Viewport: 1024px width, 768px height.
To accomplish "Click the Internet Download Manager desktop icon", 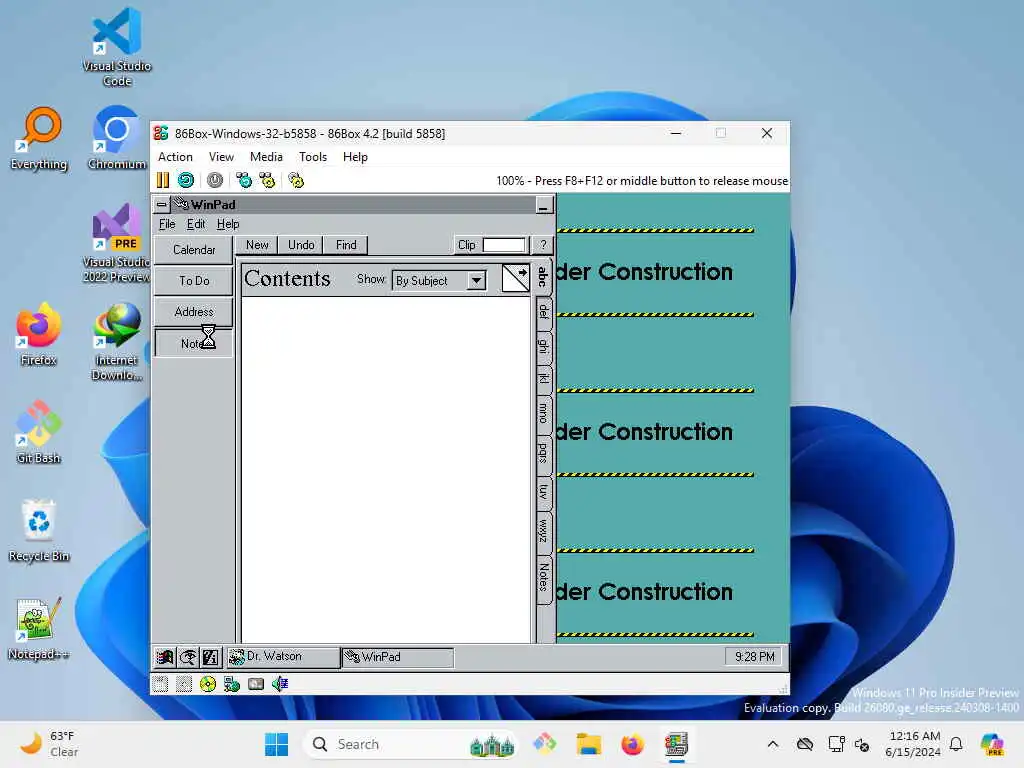I will [117, 342].
